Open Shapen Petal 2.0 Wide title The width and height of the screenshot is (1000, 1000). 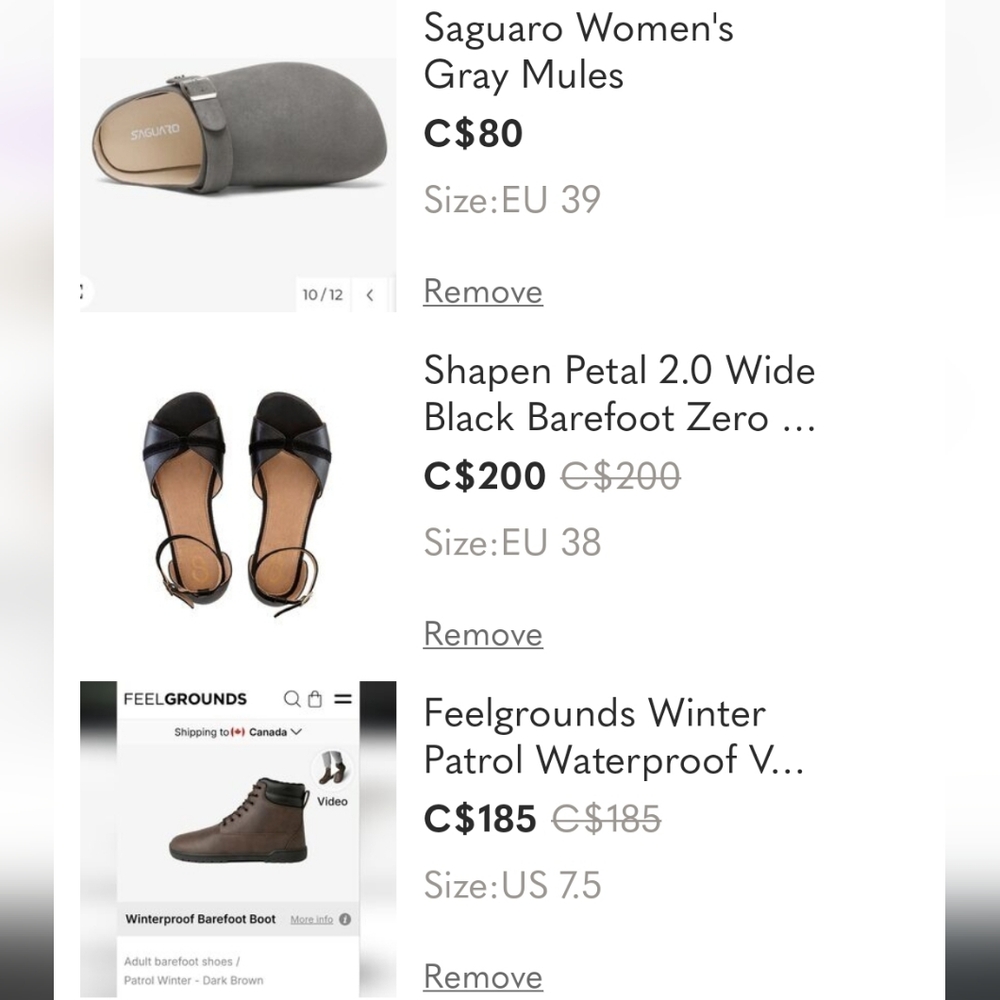619,393
